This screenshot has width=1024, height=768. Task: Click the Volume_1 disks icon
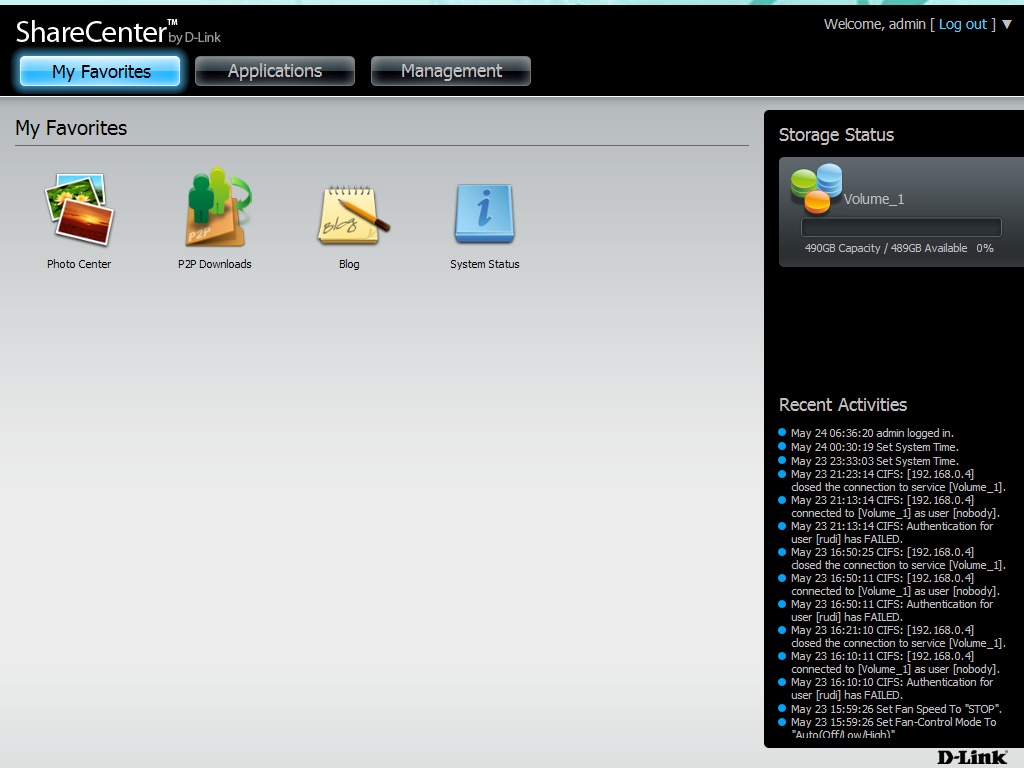pyautogui.click(x=816, y=189)
